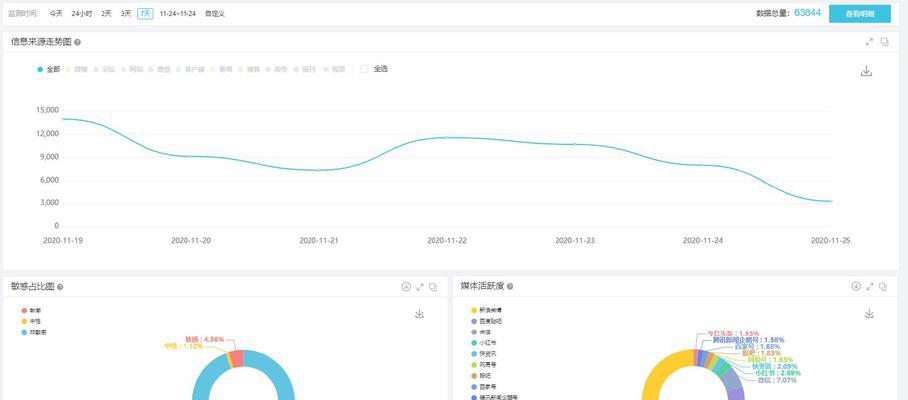Click the 中性 : 1.12% label
The image size is (908, 400).
click(x=183, y=346)
